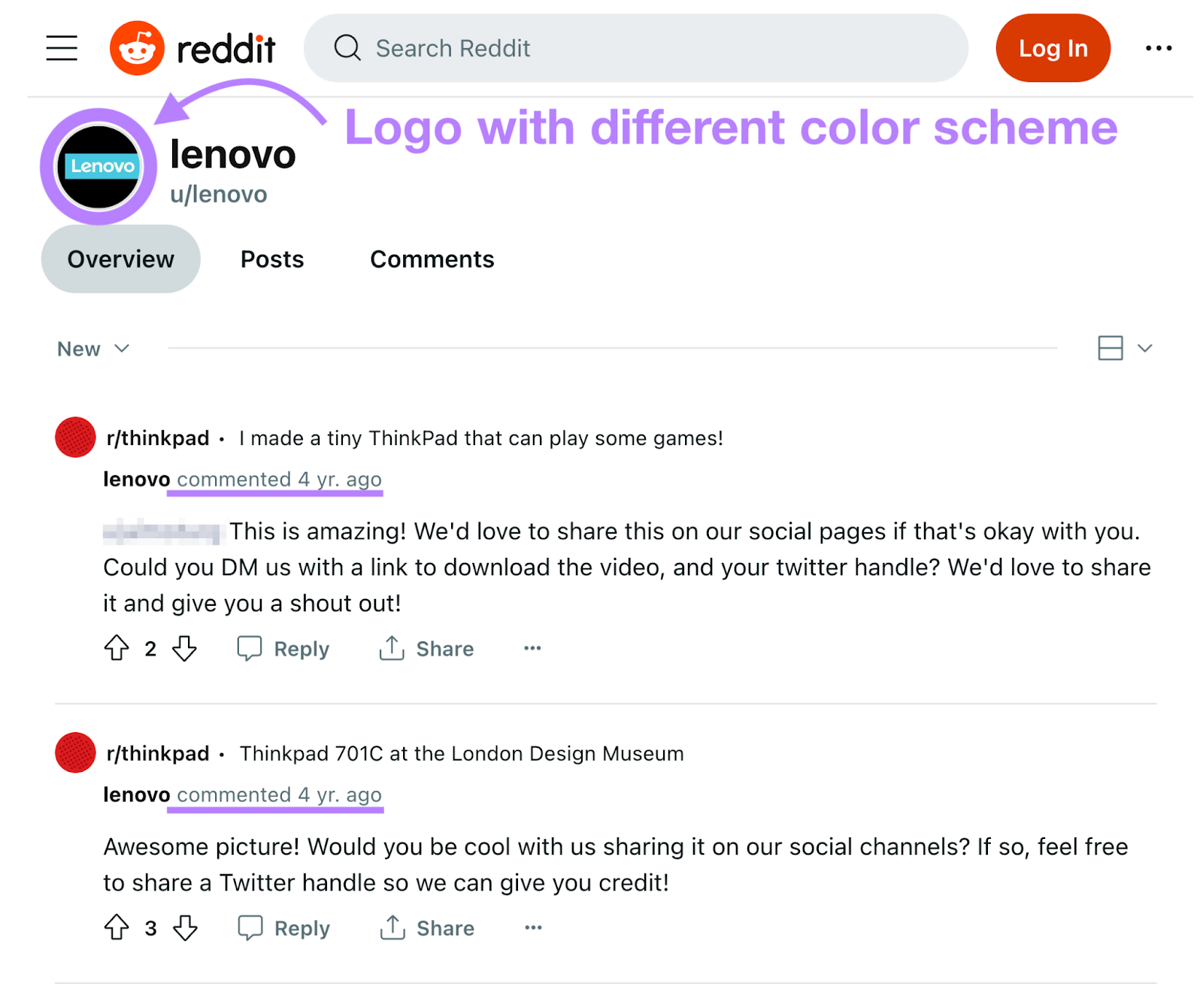Upvote lenovo's first comment
This screenshot has width=1203, height=1008.
tap(117, 648)
